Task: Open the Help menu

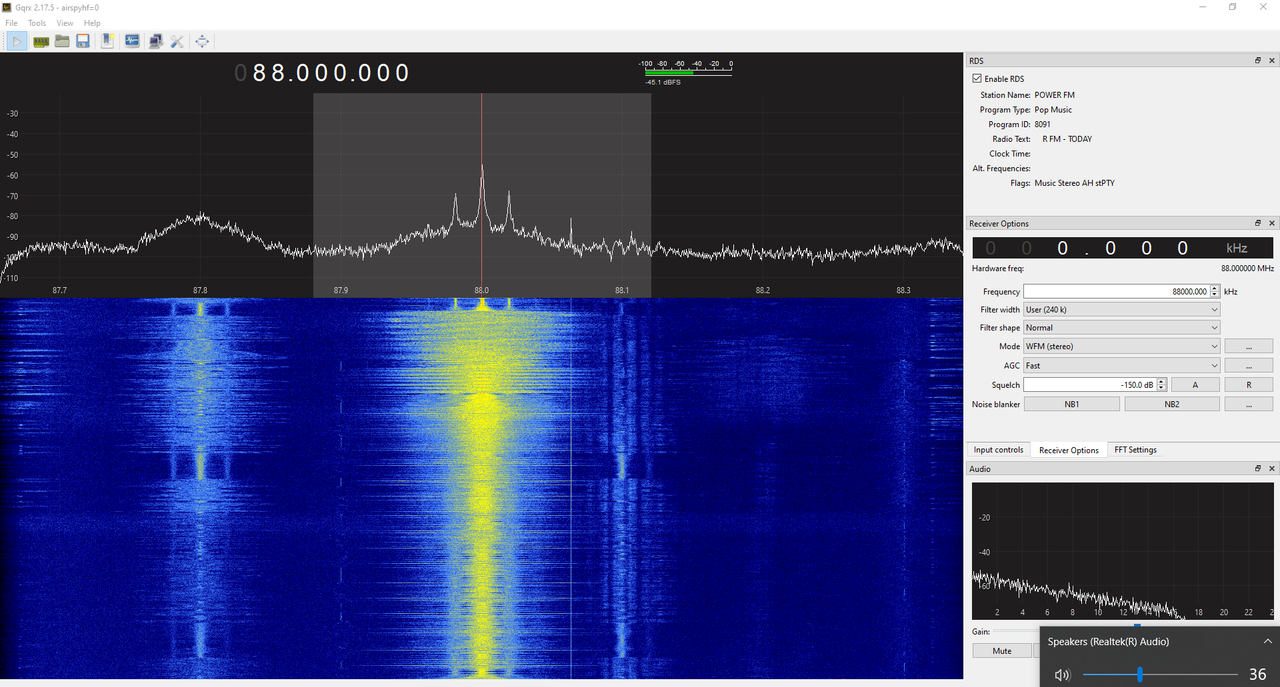Action: [92, 23]
